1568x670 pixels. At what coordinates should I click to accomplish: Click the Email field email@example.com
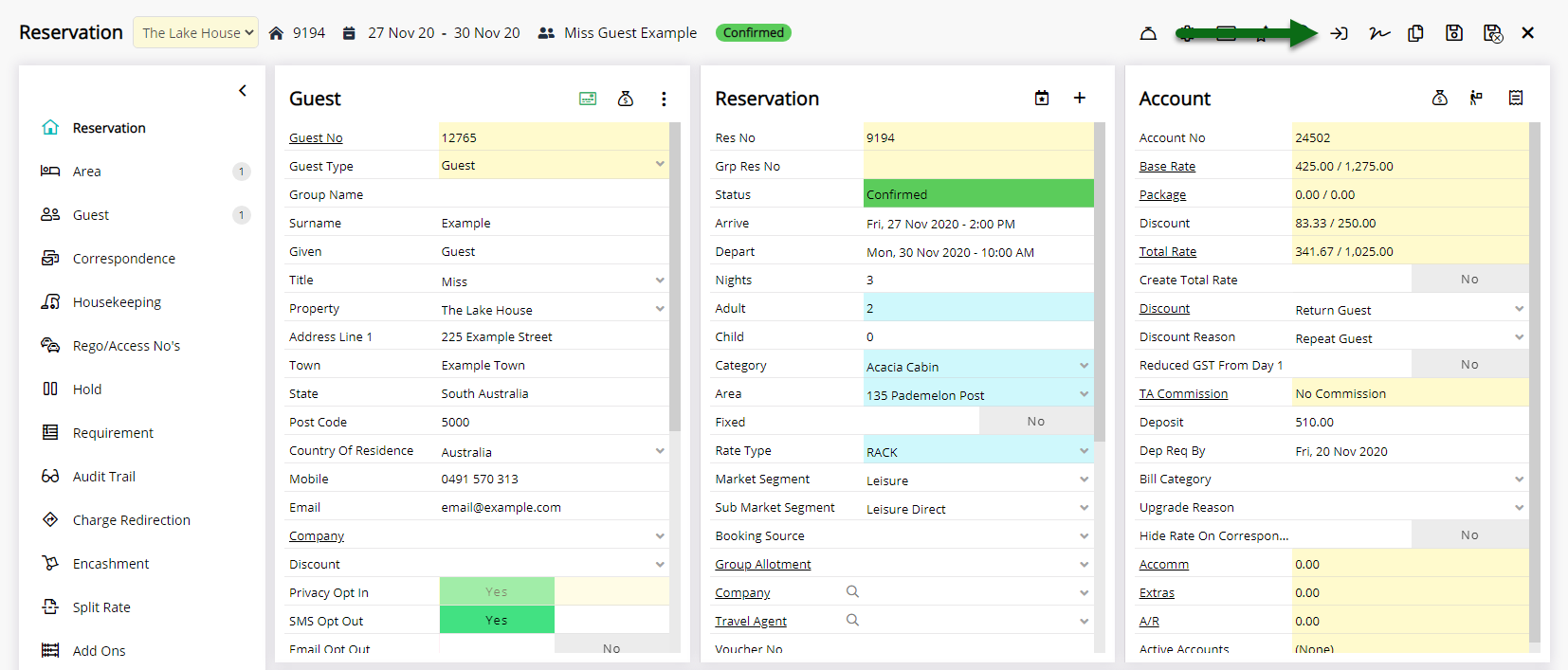(554, 507)
